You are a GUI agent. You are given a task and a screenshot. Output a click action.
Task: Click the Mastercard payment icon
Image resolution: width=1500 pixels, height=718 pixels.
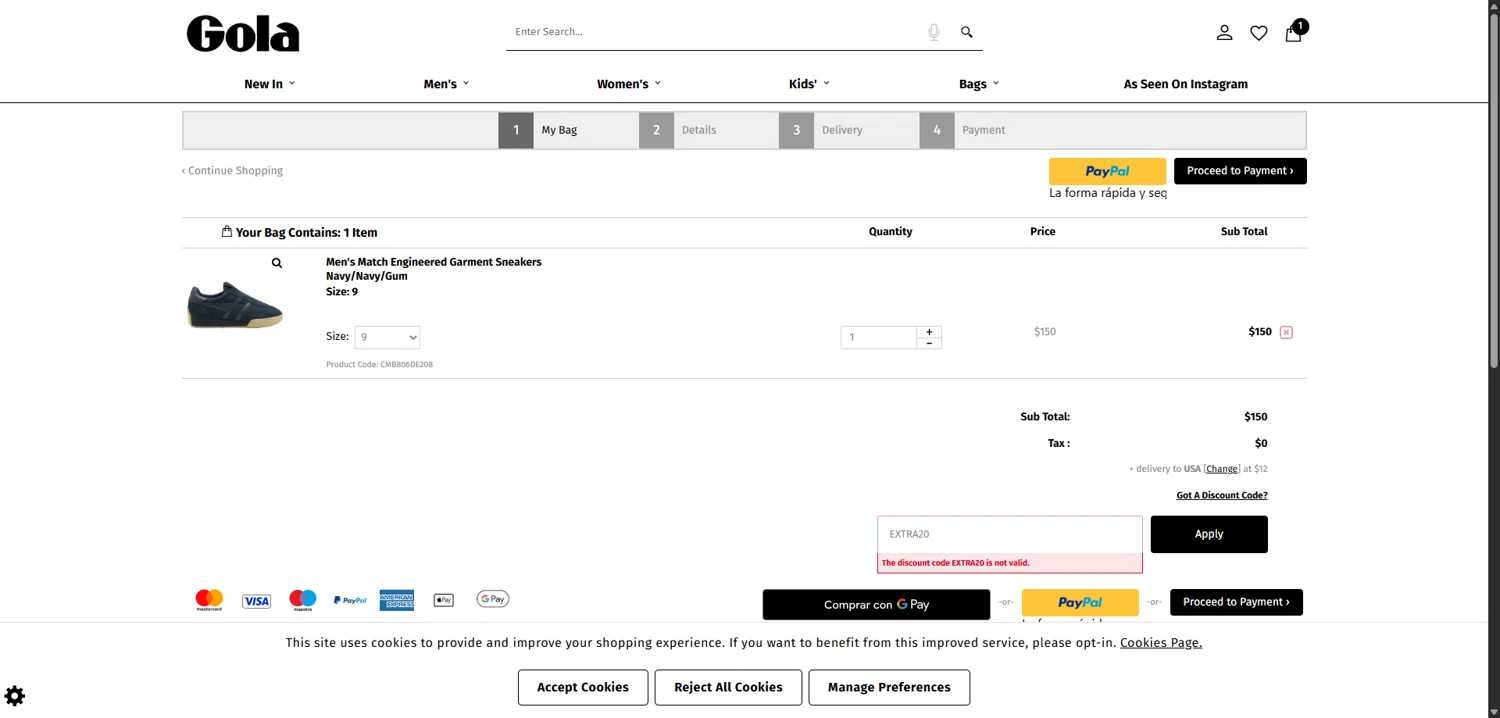(x=209, y=600)
